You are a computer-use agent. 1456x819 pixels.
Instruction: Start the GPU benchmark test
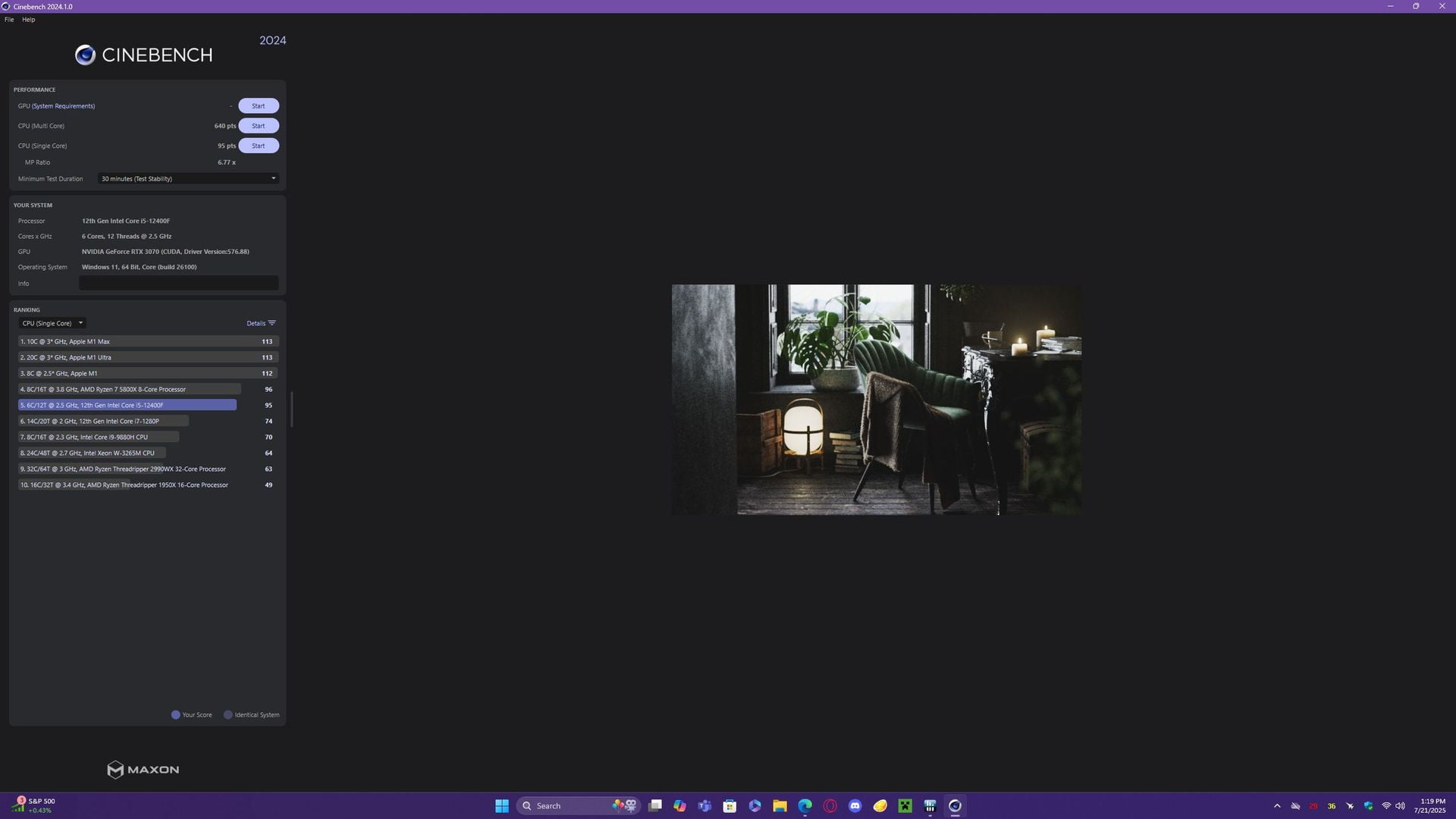[259, 106]
